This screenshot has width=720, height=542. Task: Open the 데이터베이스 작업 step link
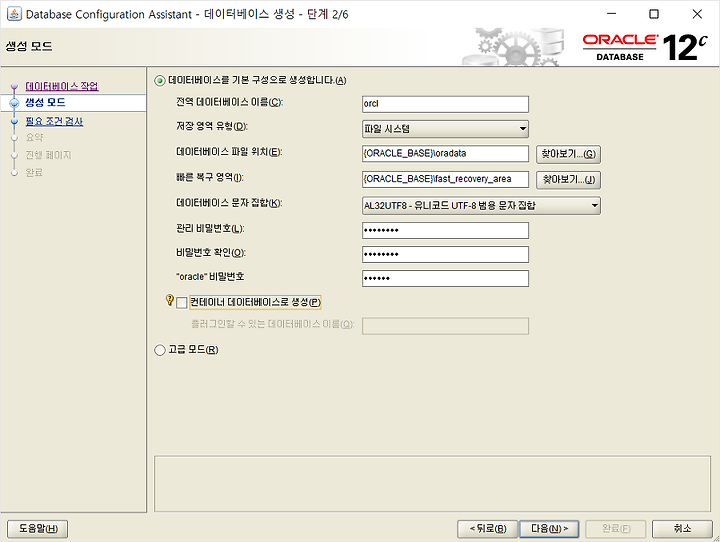click(62, 86)
